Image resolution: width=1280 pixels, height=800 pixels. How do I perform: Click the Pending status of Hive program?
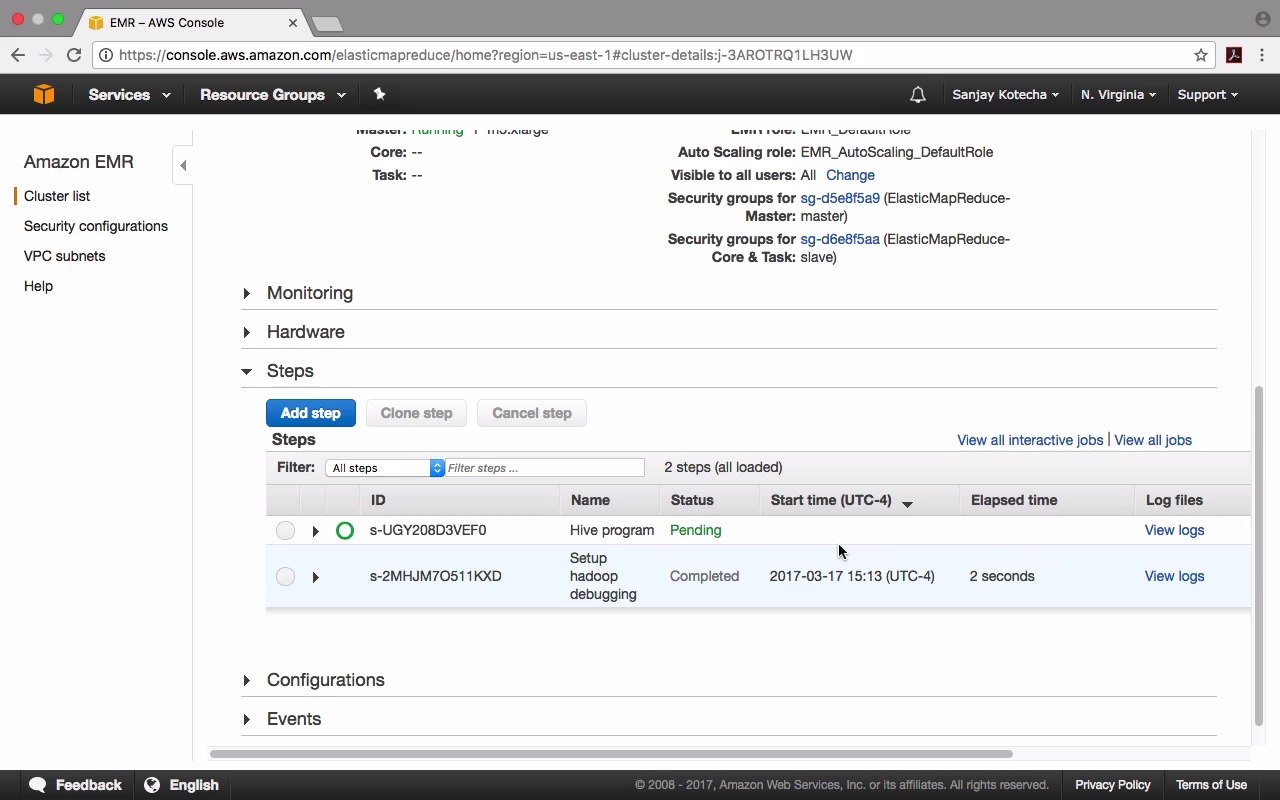(695, 531)
